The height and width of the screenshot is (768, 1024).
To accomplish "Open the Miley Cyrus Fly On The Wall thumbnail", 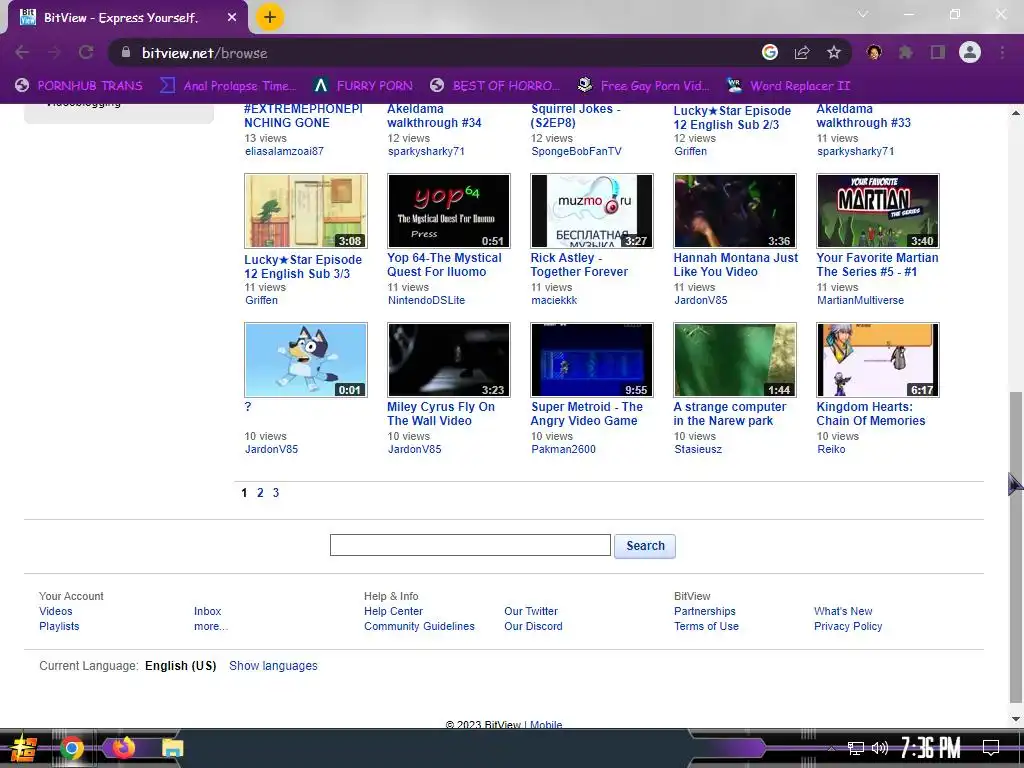I will pos(449,360).
